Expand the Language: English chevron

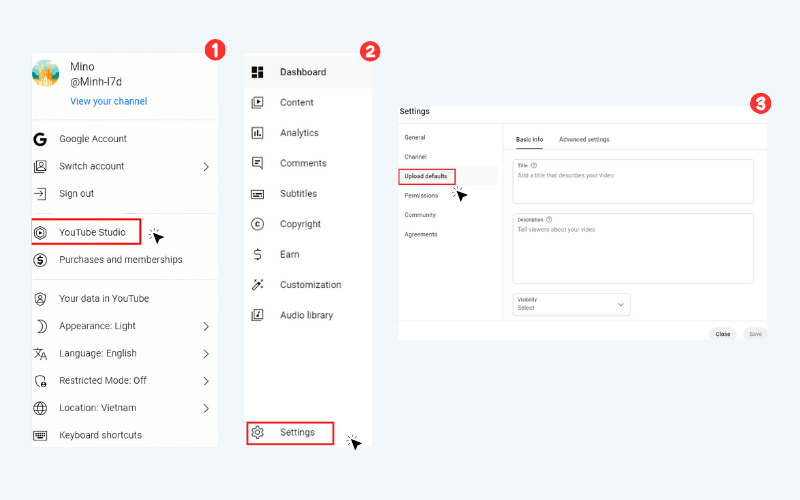206,354
